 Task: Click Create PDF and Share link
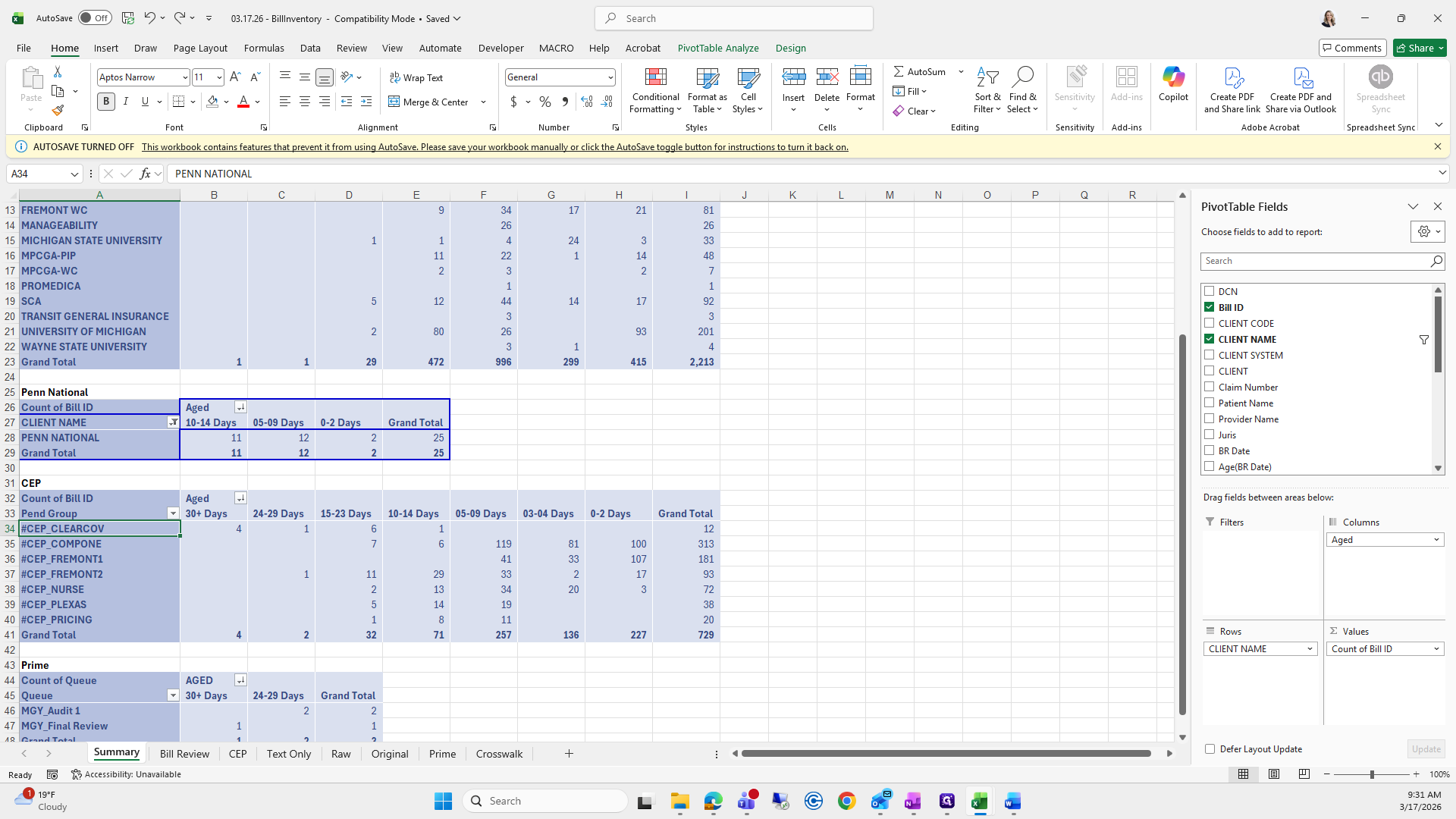click(x=1232, y=77)
